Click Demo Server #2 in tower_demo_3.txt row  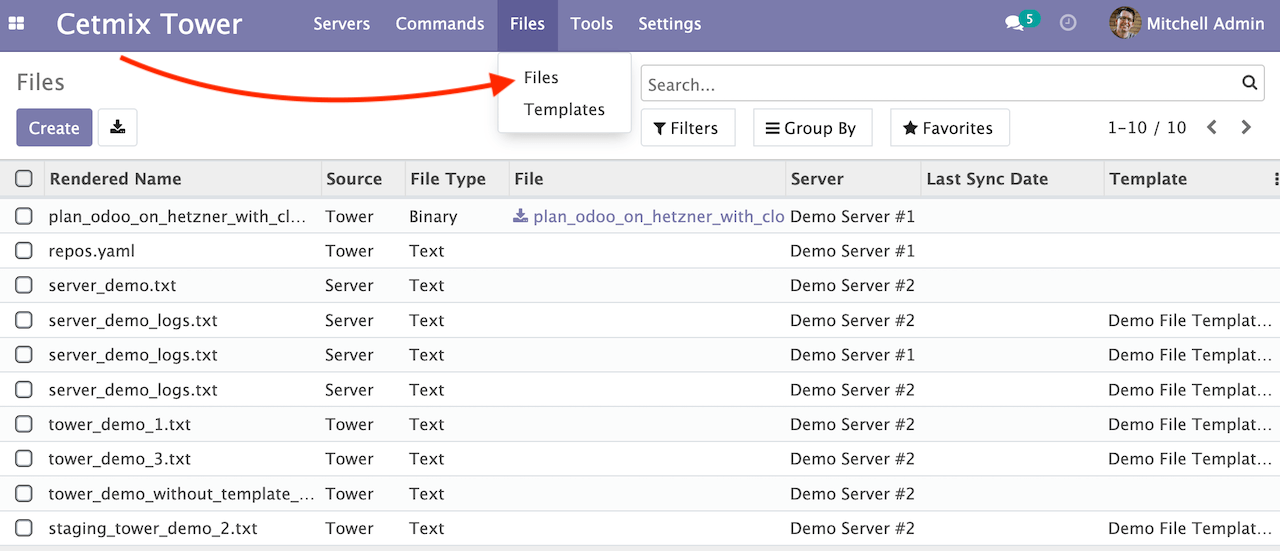(852, 459)
